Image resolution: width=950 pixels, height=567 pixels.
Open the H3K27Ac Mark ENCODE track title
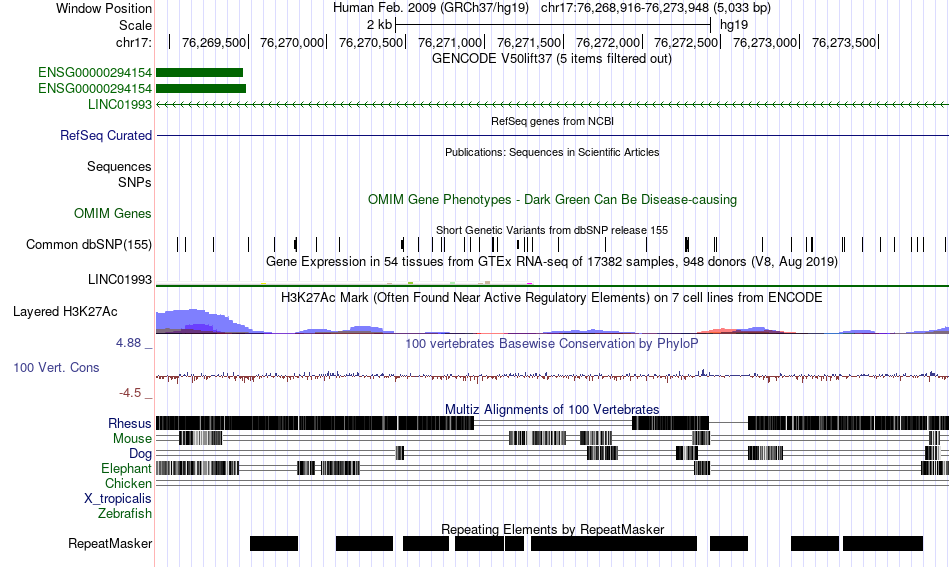(x=552, y=297)
